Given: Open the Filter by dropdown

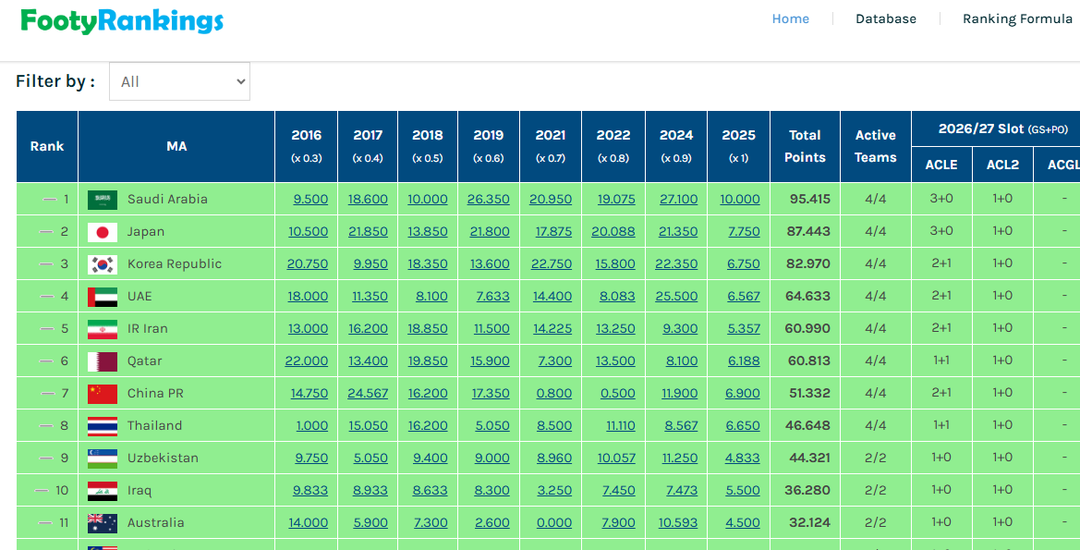Looking at the screenshot, I should (179, 82).
